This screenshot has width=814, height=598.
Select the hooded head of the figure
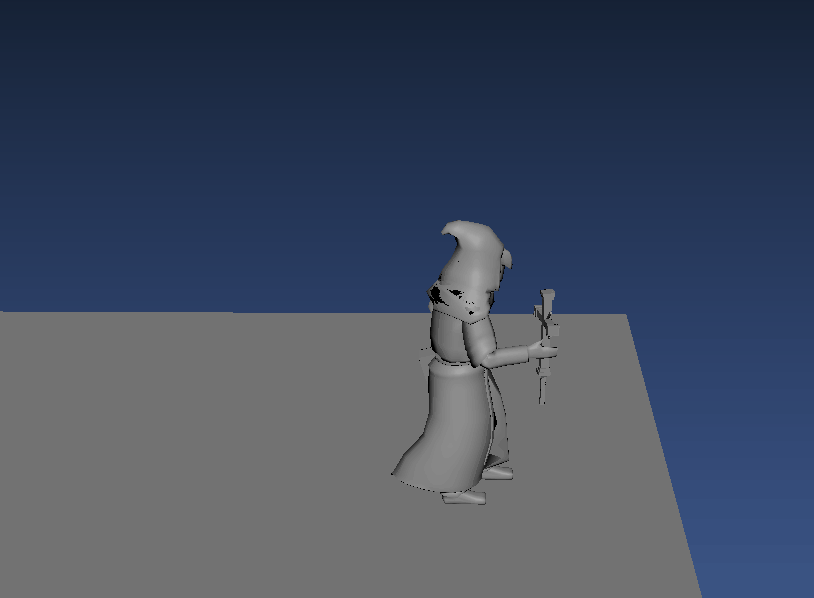tap(472, 262)
